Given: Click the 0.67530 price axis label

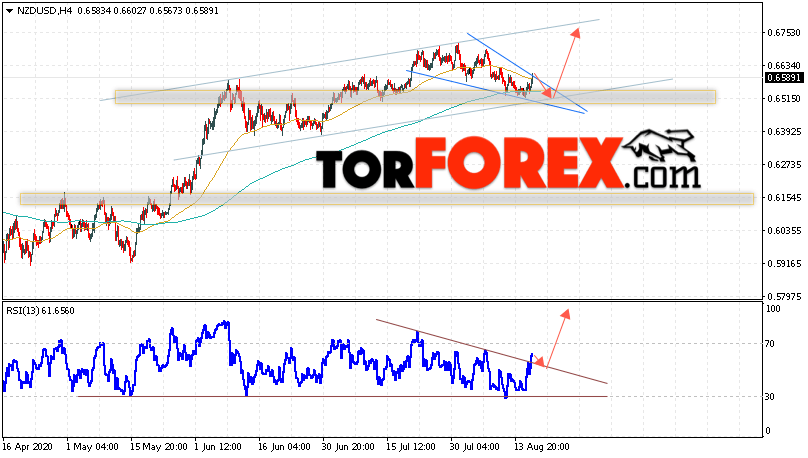Looking at the screenshot, I should click(784, 32).
